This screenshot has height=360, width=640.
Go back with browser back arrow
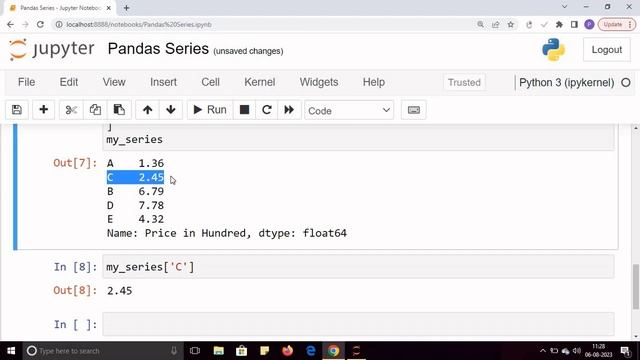click(11, 24)
